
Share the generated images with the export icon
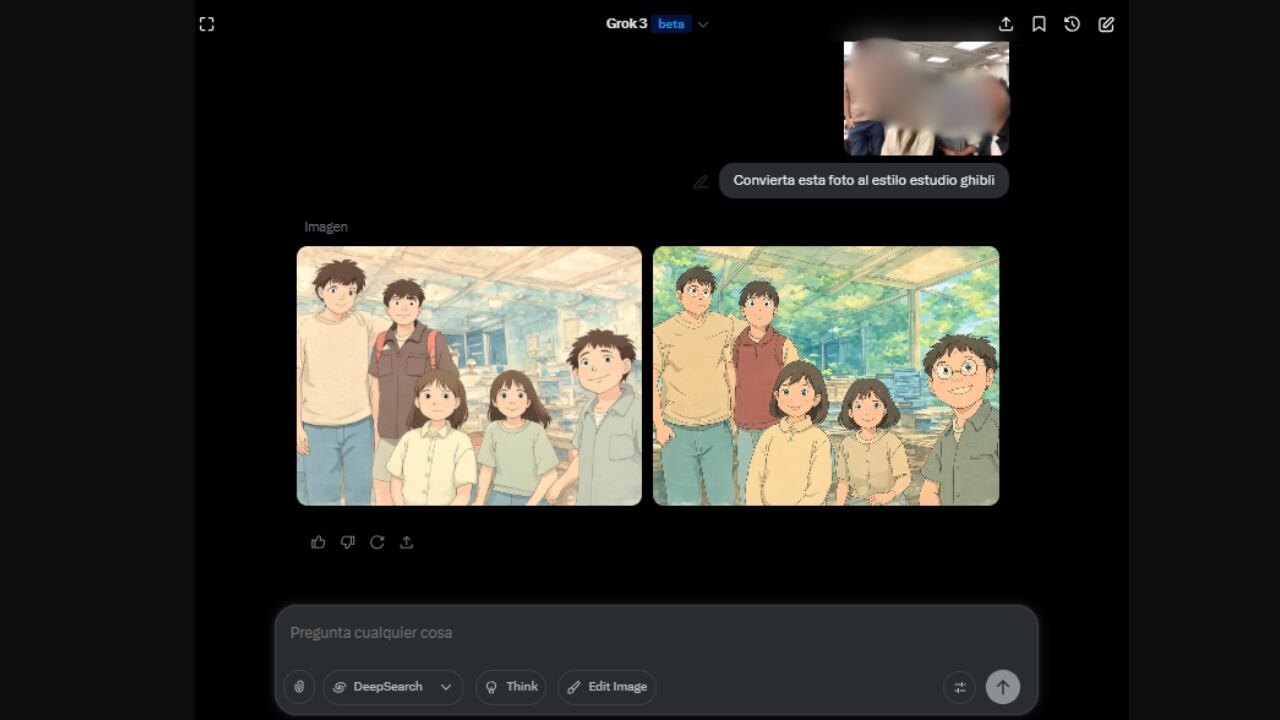pos(406,542)
